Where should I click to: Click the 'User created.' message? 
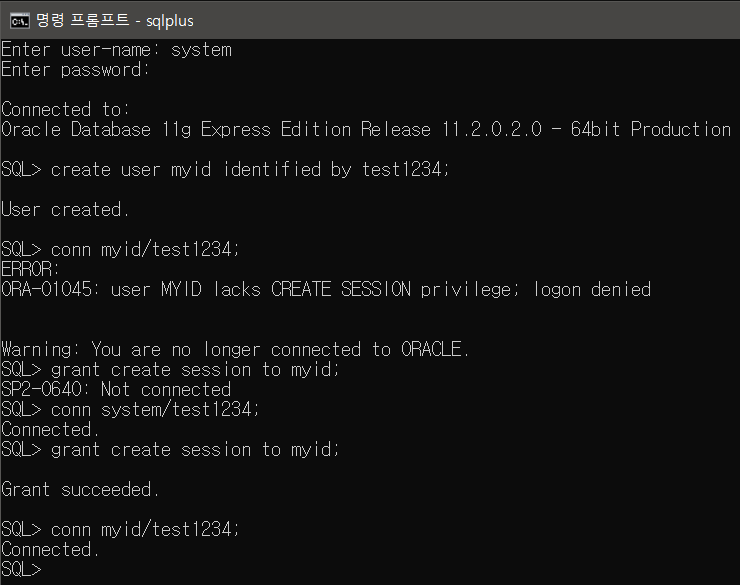(66, 209)
